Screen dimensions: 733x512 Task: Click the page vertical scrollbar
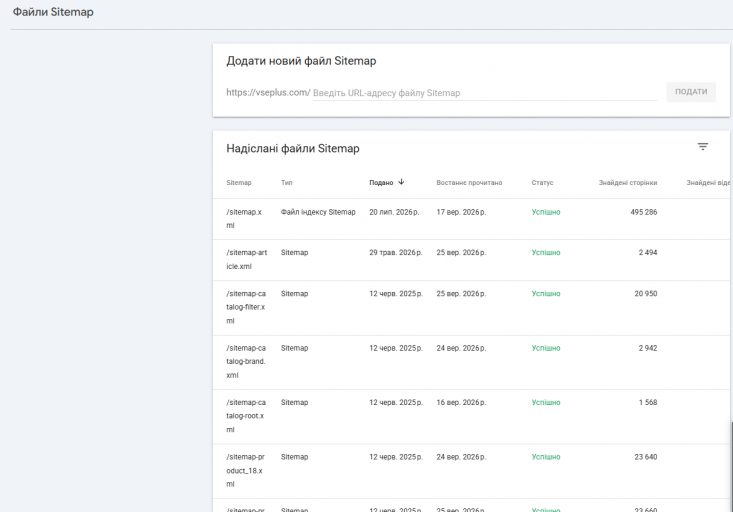(731, 465)
